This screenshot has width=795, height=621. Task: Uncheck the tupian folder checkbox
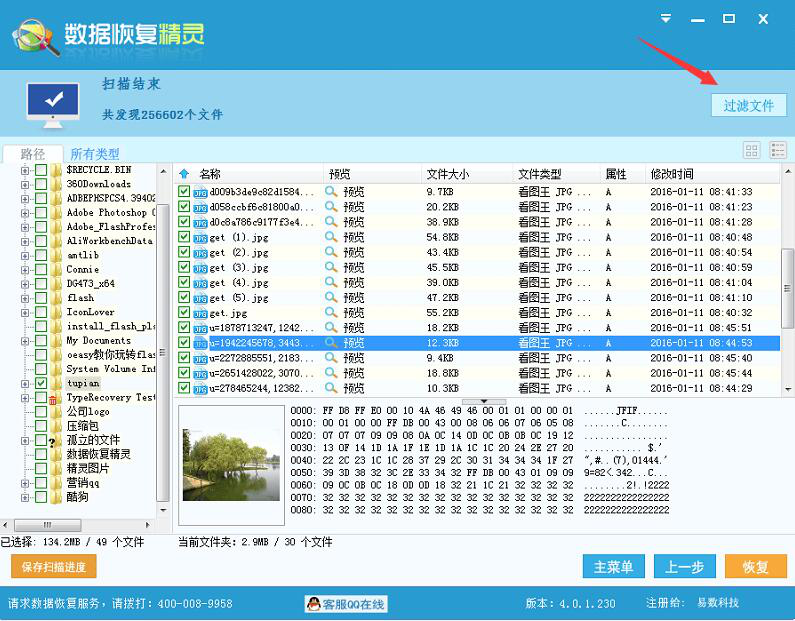41,383
